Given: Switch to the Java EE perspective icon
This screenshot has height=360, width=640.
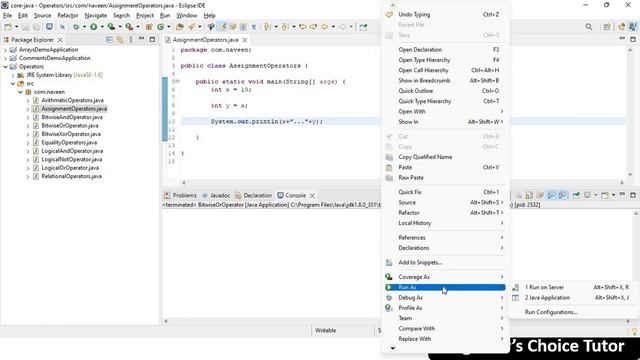Looking at the screenshot, I should coord(622,27).
